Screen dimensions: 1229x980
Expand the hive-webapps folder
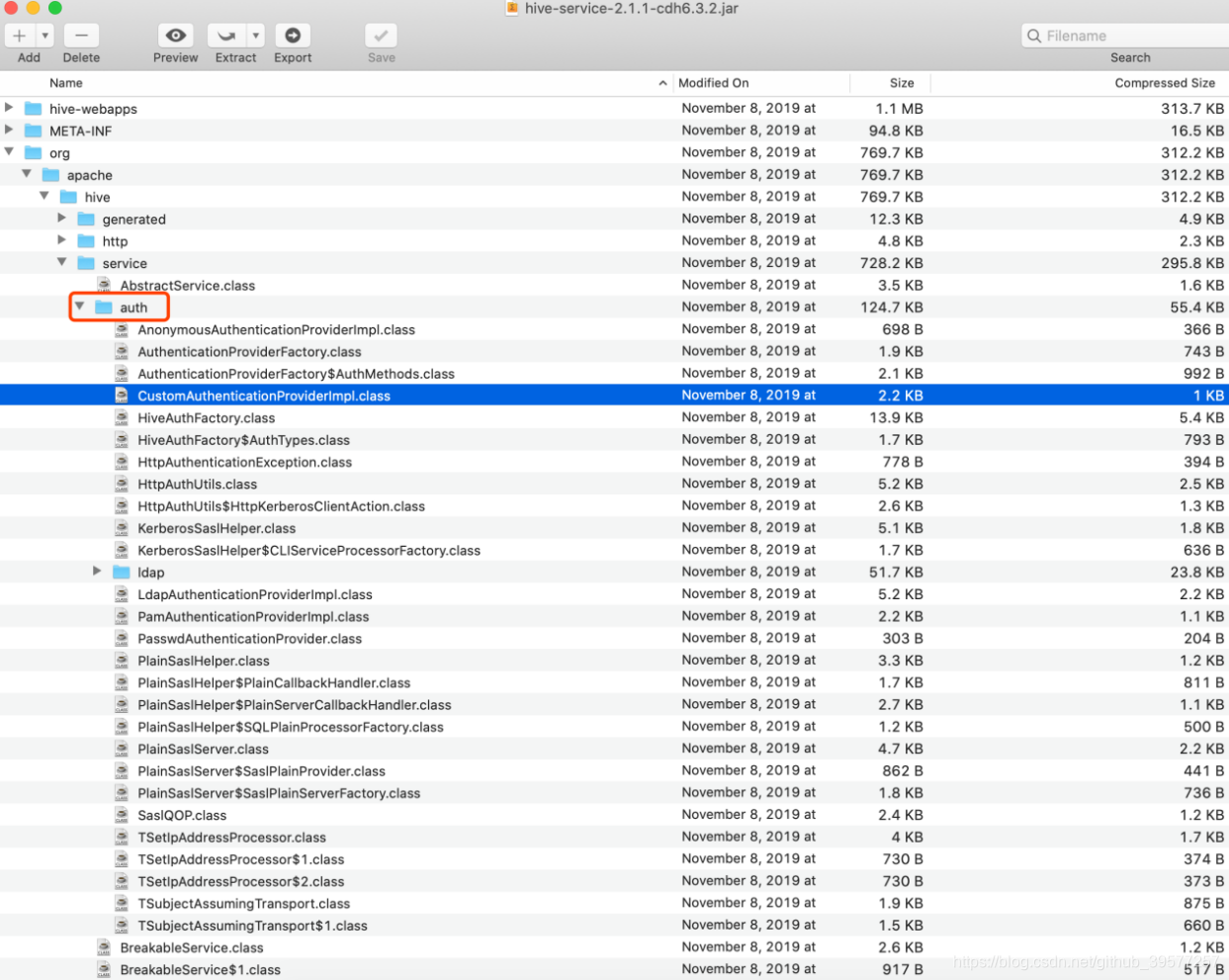tap(9, 107)
